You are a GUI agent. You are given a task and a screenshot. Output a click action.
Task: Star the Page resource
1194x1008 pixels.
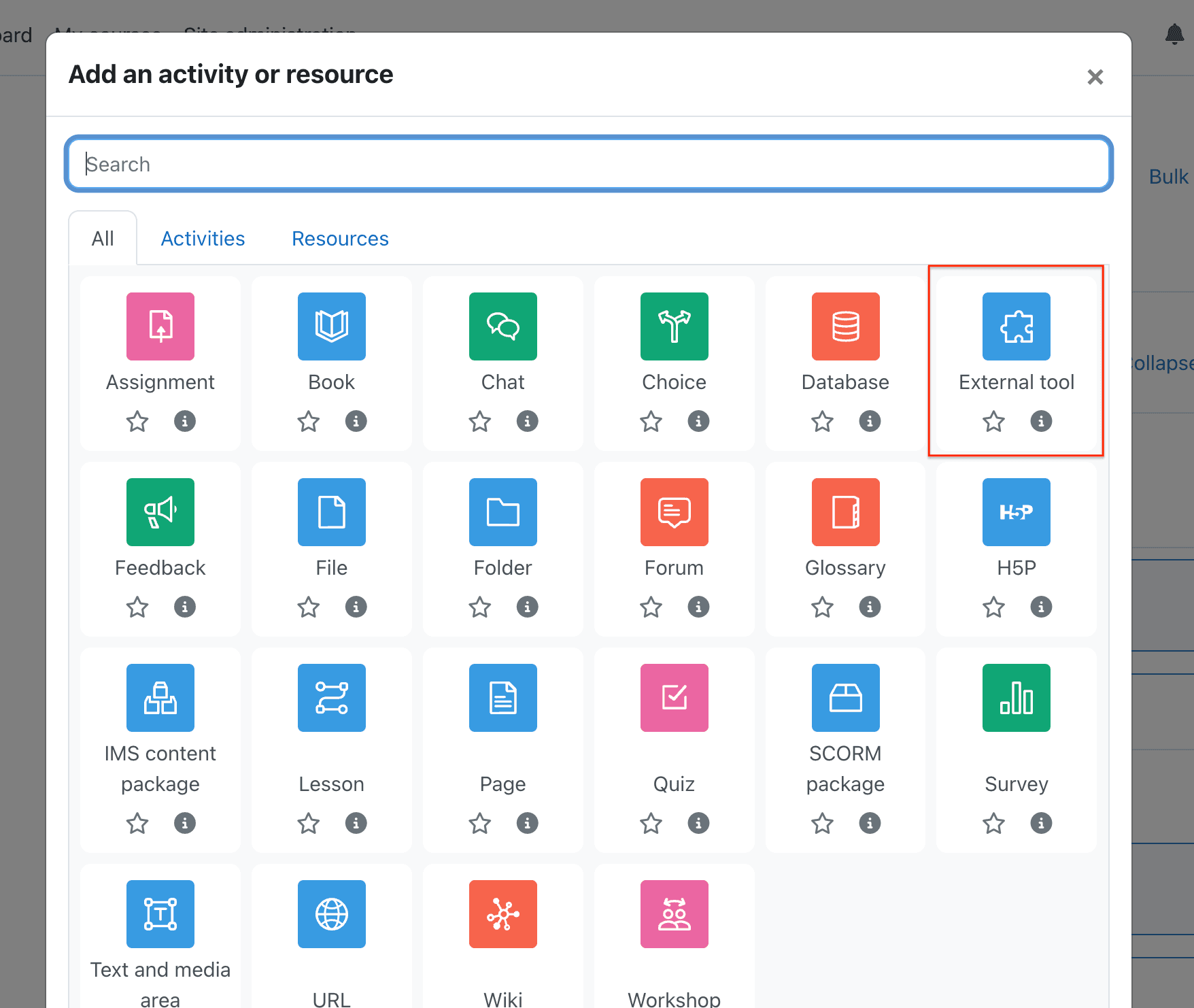(480, 823)
